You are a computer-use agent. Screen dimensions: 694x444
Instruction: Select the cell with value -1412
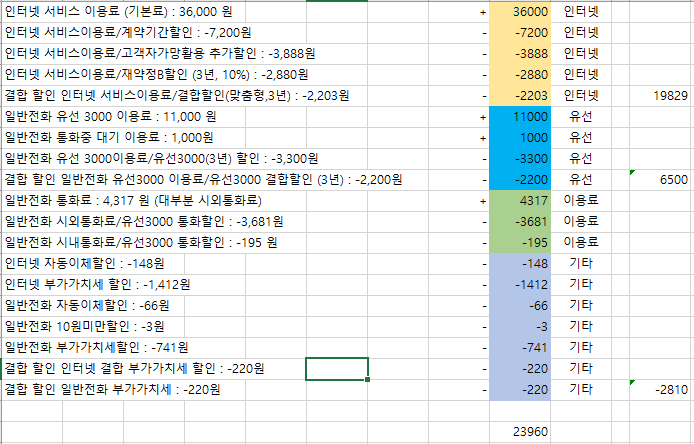pos(520,284)
